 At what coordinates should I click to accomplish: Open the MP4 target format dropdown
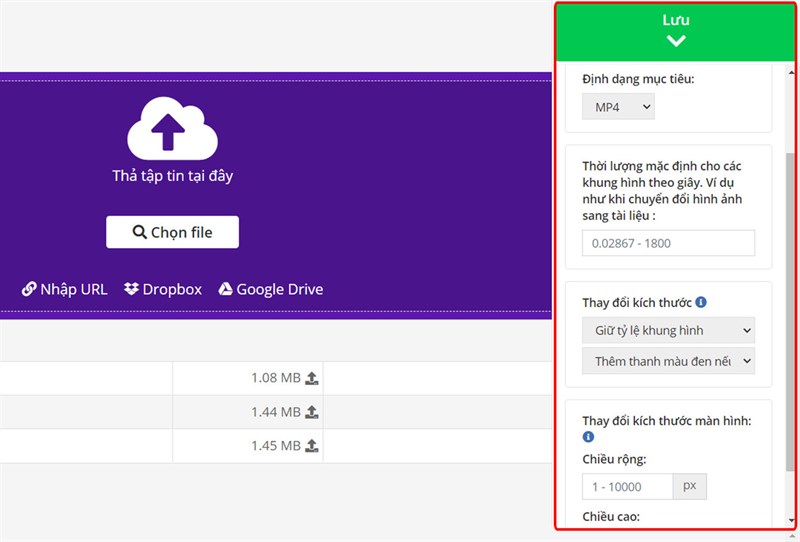618,107
